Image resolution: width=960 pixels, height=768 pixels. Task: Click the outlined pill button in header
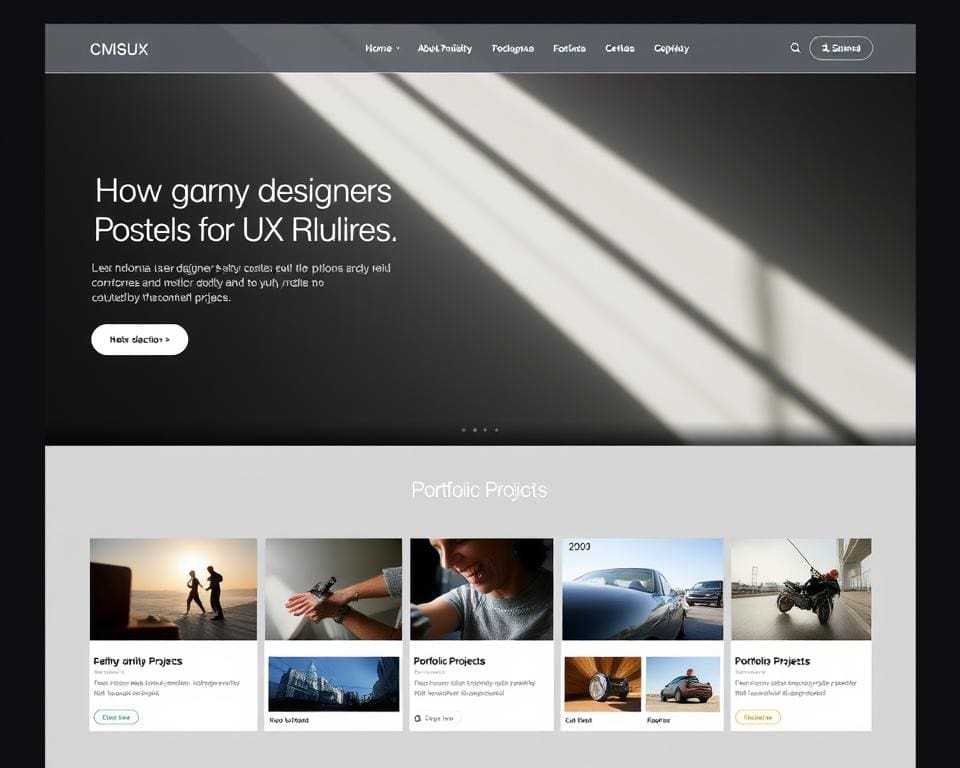tap(840, 48)
